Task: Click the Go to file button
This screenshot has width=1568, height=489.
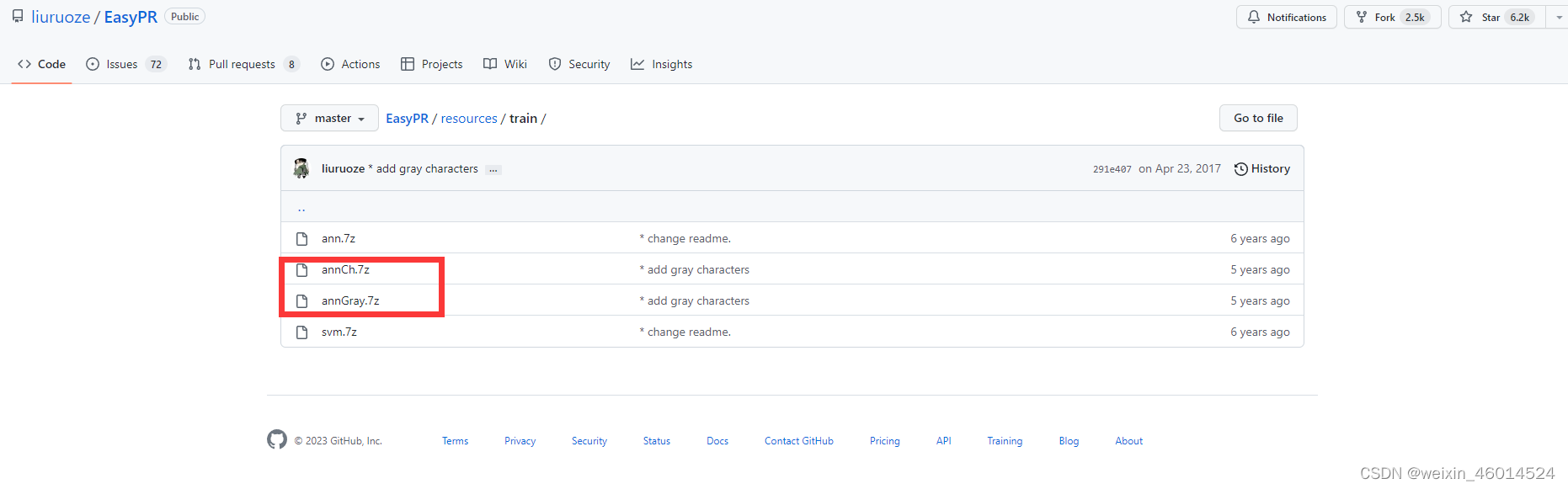Action: (x=1258, y=118)
